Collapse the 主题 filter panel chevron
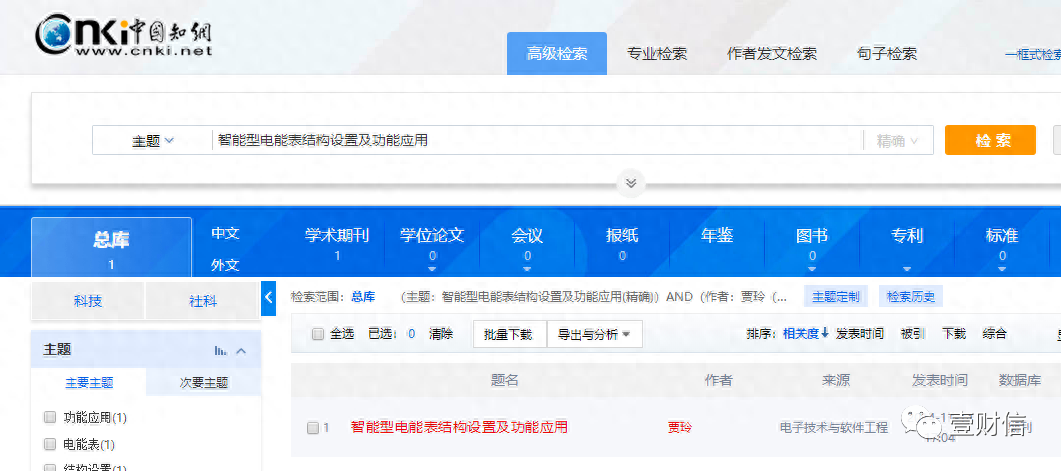The height and width of the screenshot is (471, 1061). [241, 351]
